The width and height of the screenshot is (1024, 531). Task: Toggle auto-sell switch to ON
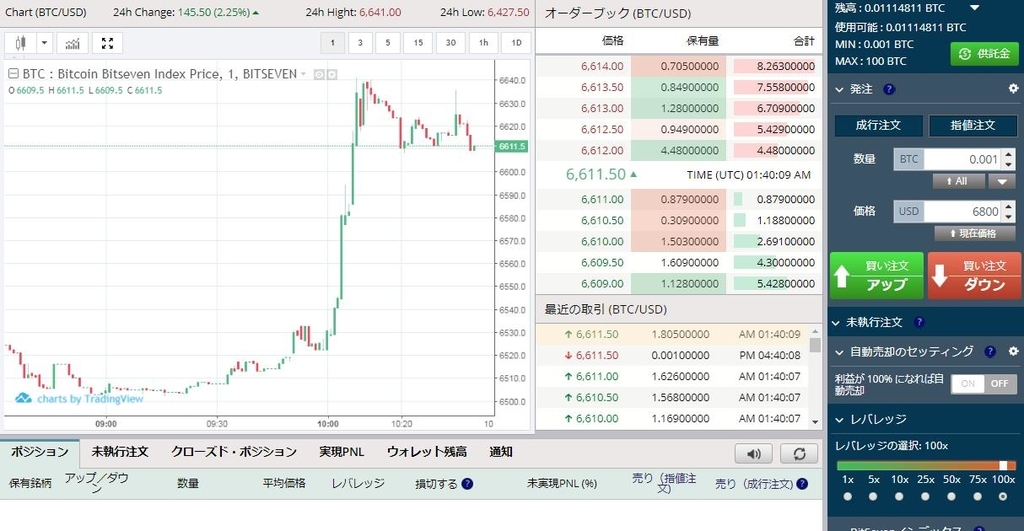[x=968, y=383]
